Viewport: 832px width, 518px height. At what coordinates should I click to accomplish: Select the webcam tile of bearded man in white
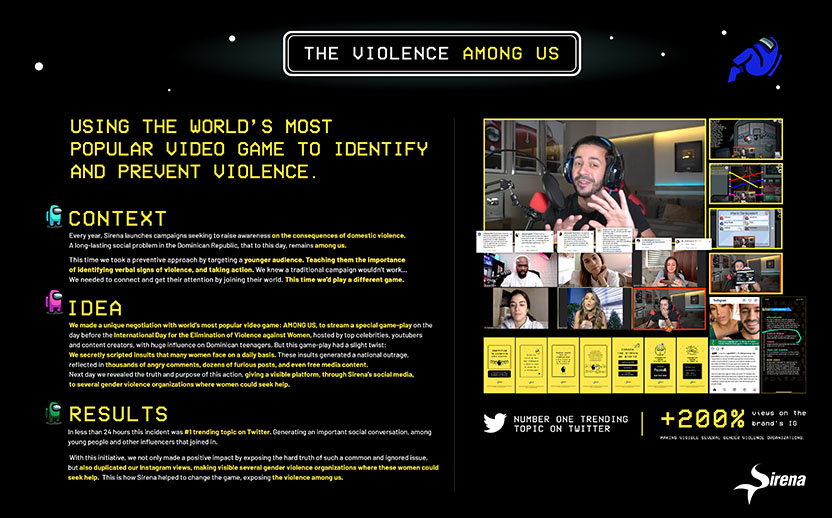pos(520,270)
